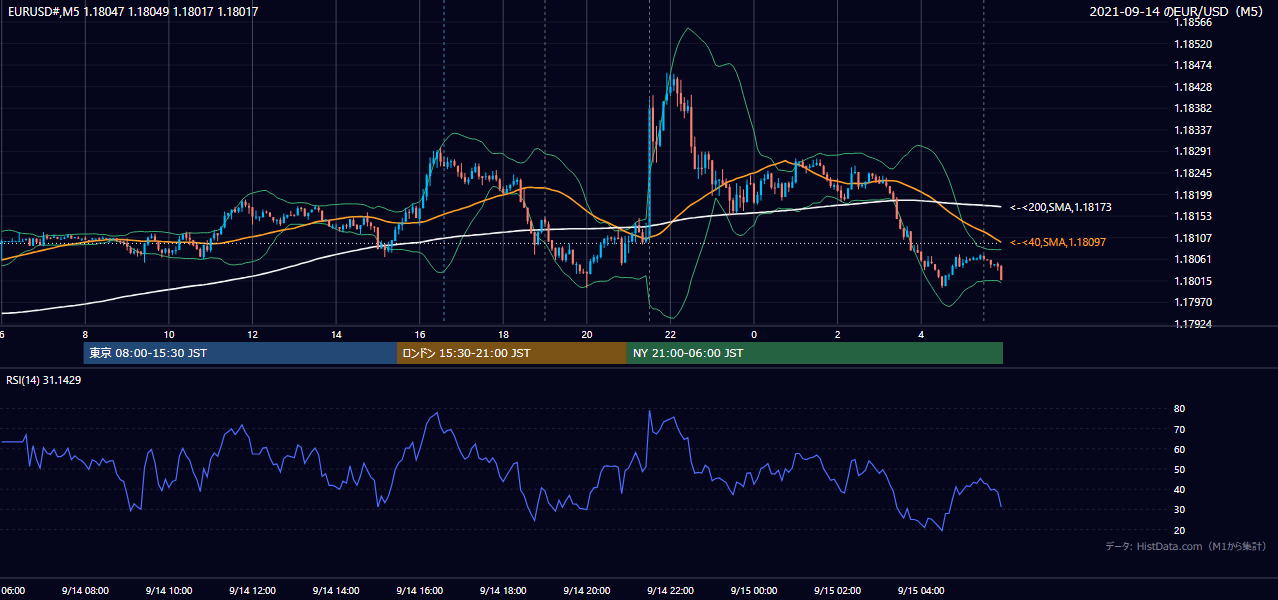Click the 9/14 22:00 time axis label

tap(670, 590)
